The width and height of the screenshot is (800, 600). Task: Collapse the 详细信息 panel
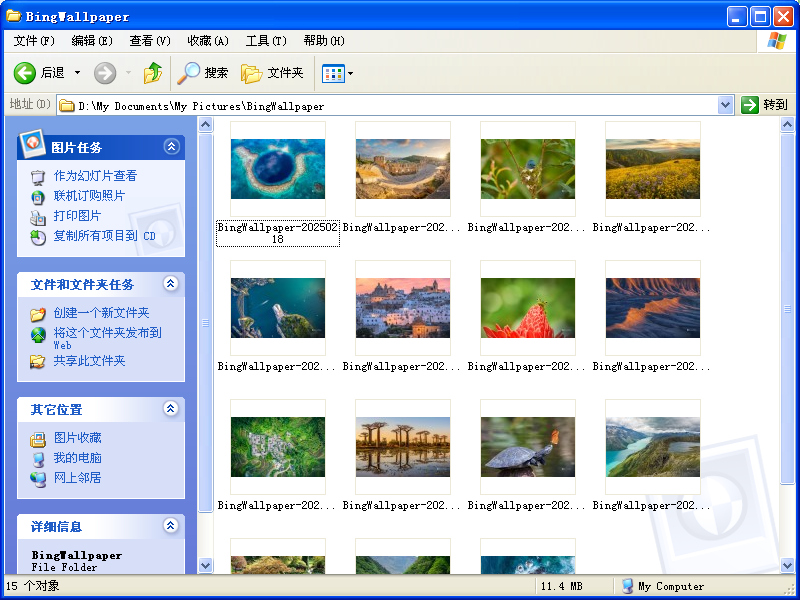tap(171, 525)
